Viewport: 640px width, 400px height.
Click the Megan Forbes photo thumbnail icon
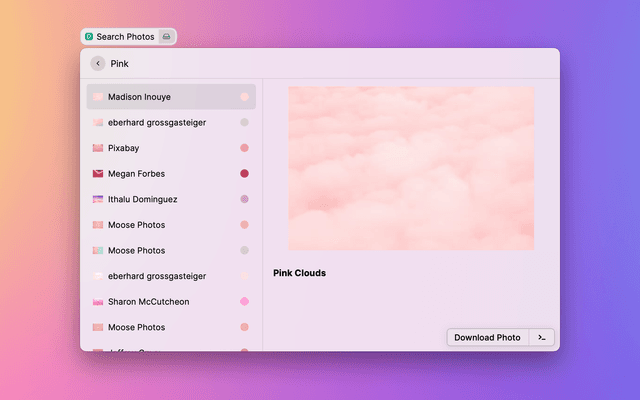click(98, 174)
